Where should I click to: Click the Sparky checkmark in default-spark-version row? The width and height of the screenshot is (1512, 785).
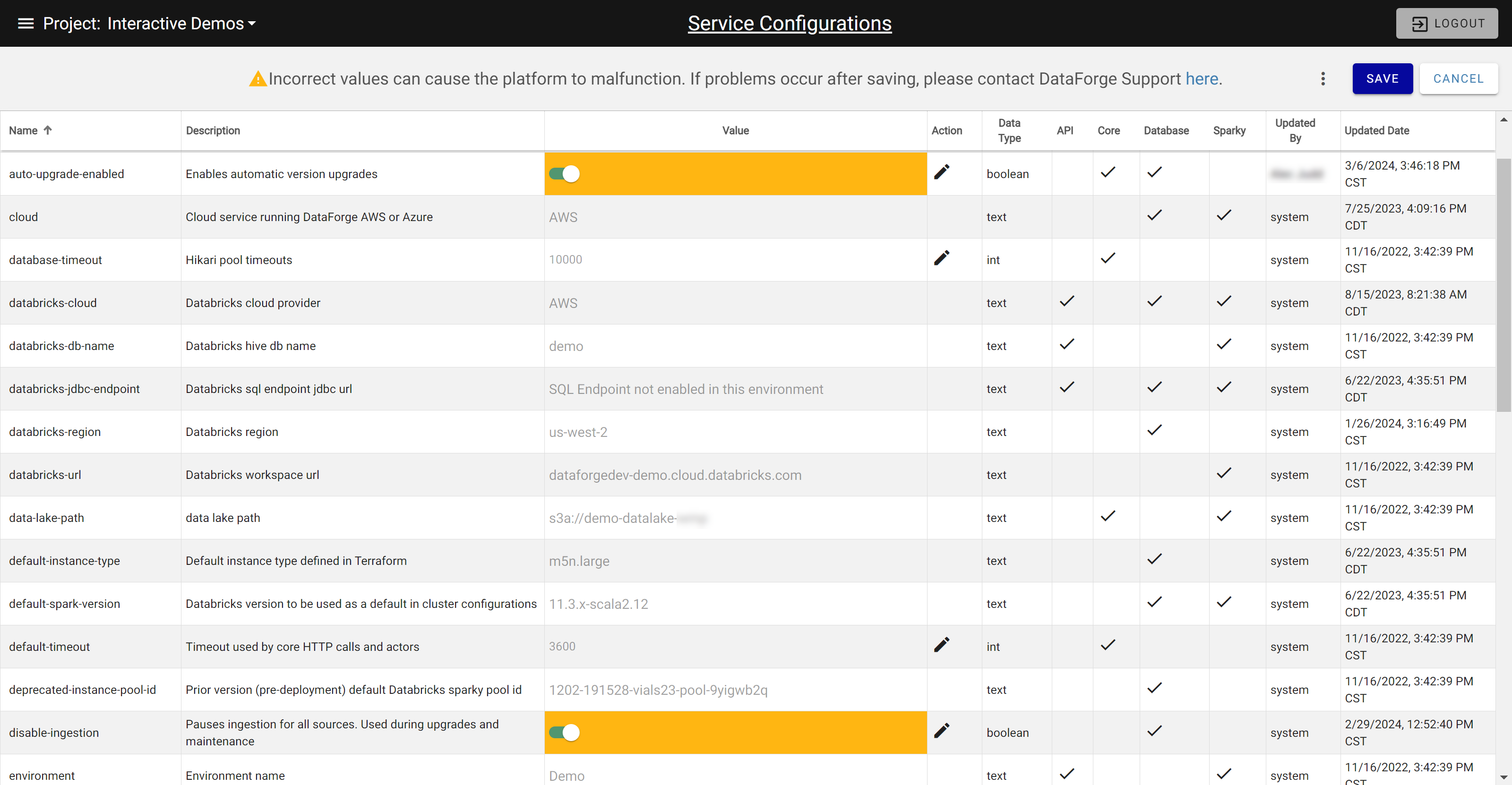coord(1224,602)
